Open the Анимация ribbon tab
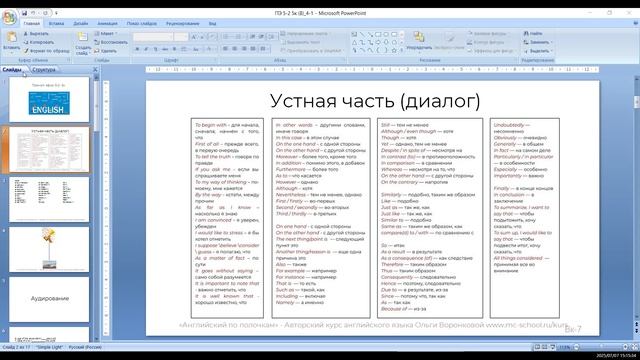Viewport: 640px width, 360px height. (107, 24)
